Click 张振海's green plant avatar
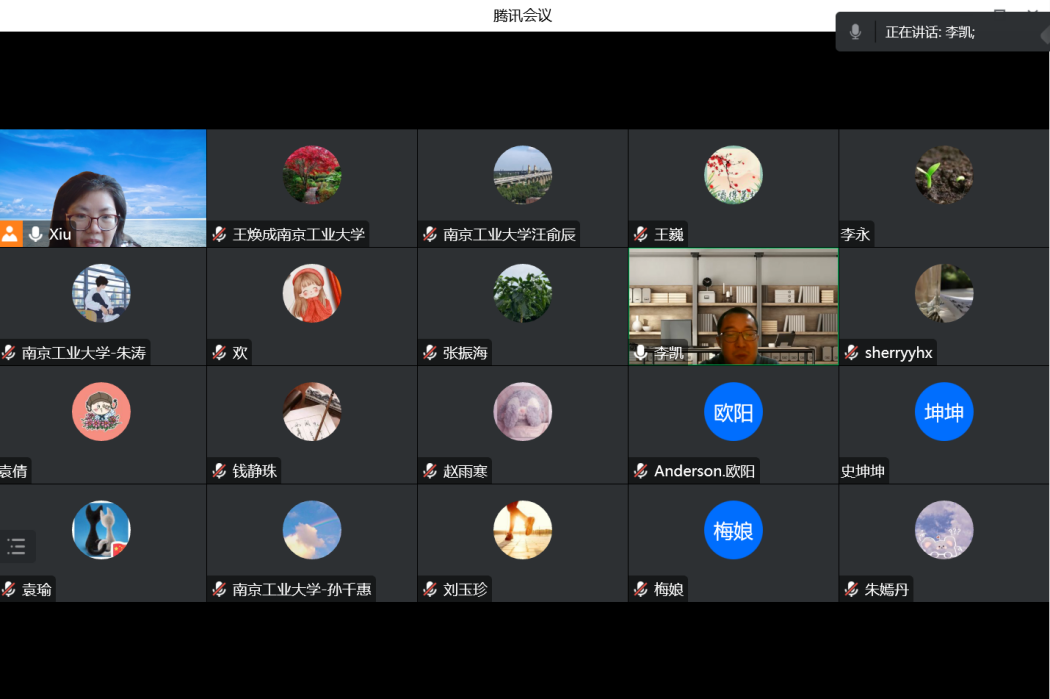Screen dimensions: 1050x699 [x=522, y=293]
